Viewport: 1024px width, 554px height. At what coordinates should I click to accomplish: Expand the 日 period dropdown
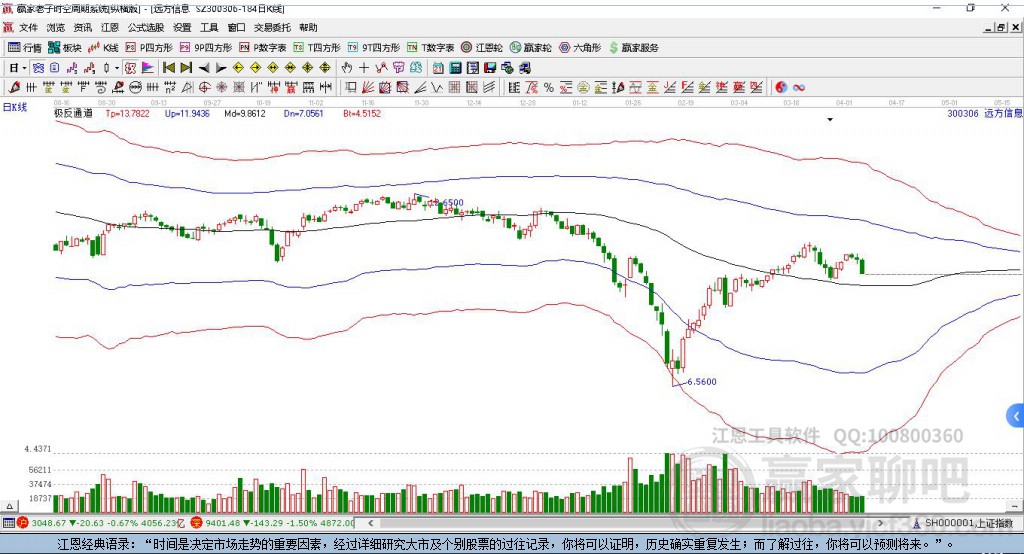click(24, 68)
